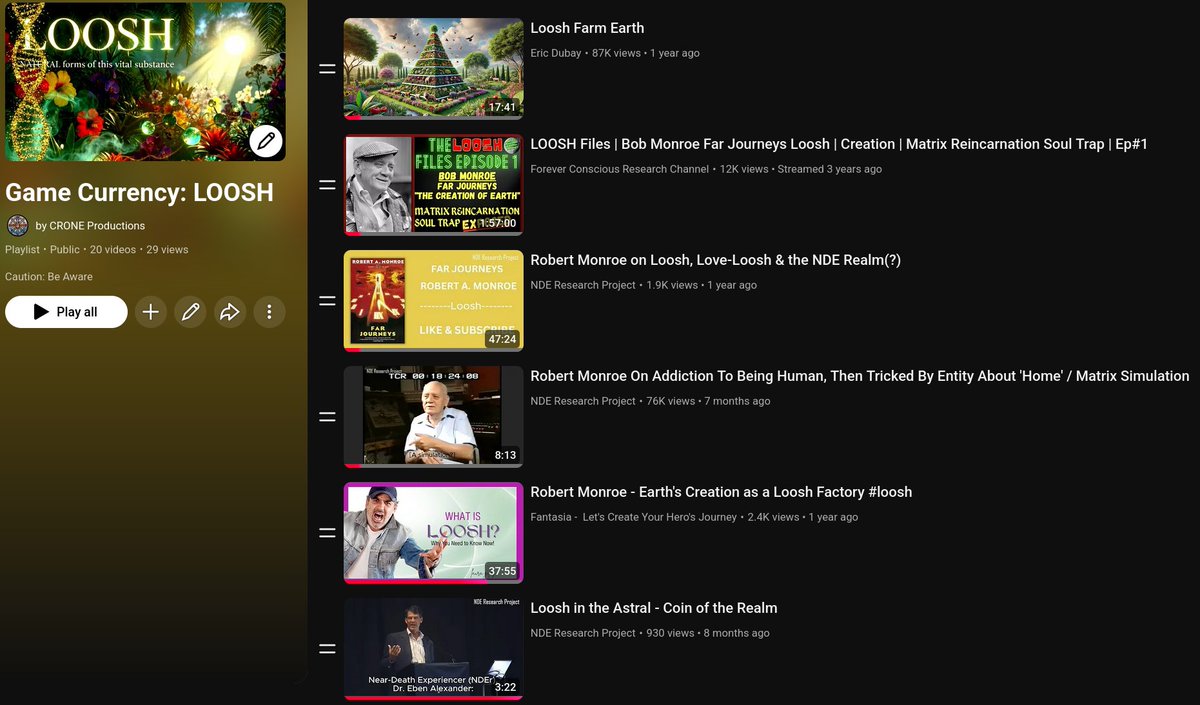Share the playlist via the arrow icon
Screen dimensions: 1200x705
click(x=230, y=312)
